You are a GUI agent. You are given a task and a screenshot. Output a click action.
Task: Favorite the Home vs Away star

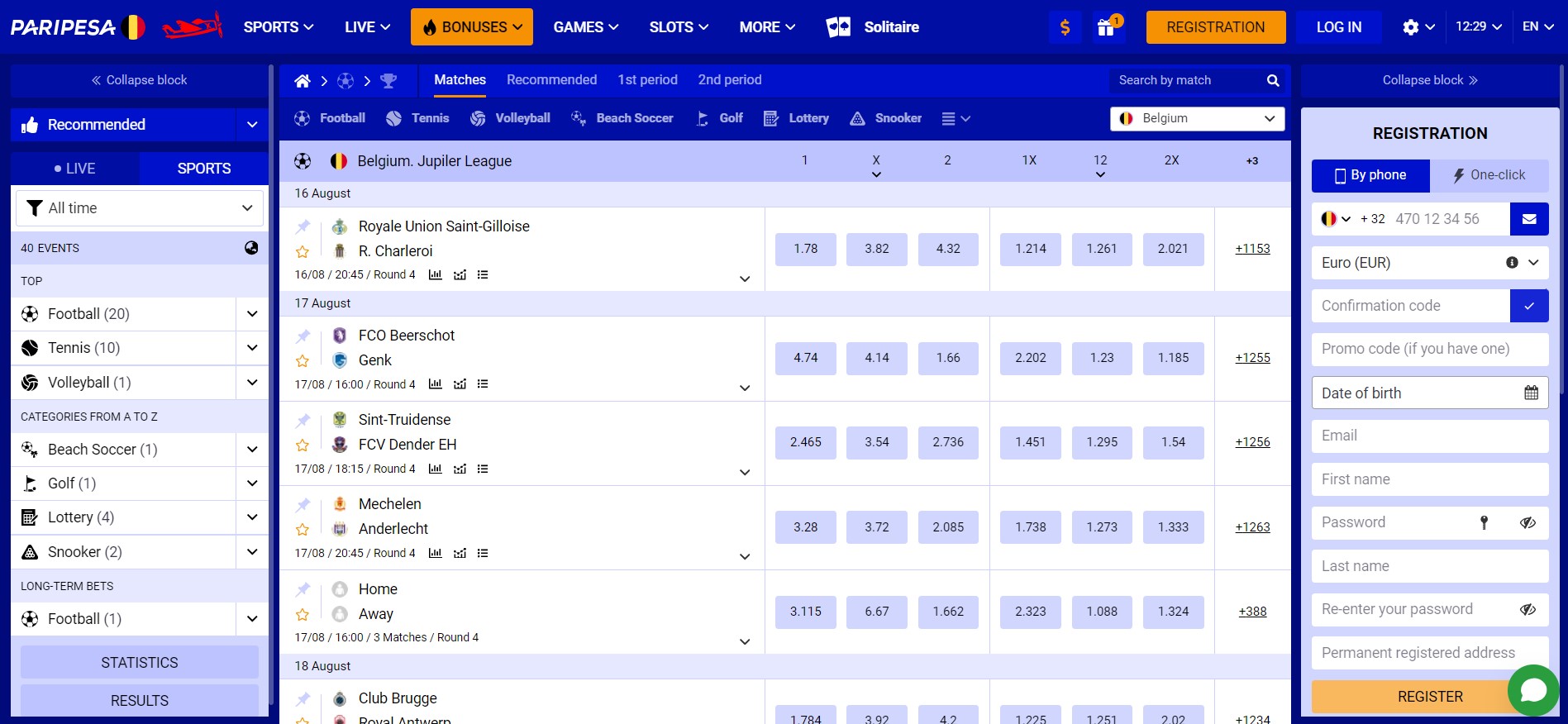click(x=303, y=614)
